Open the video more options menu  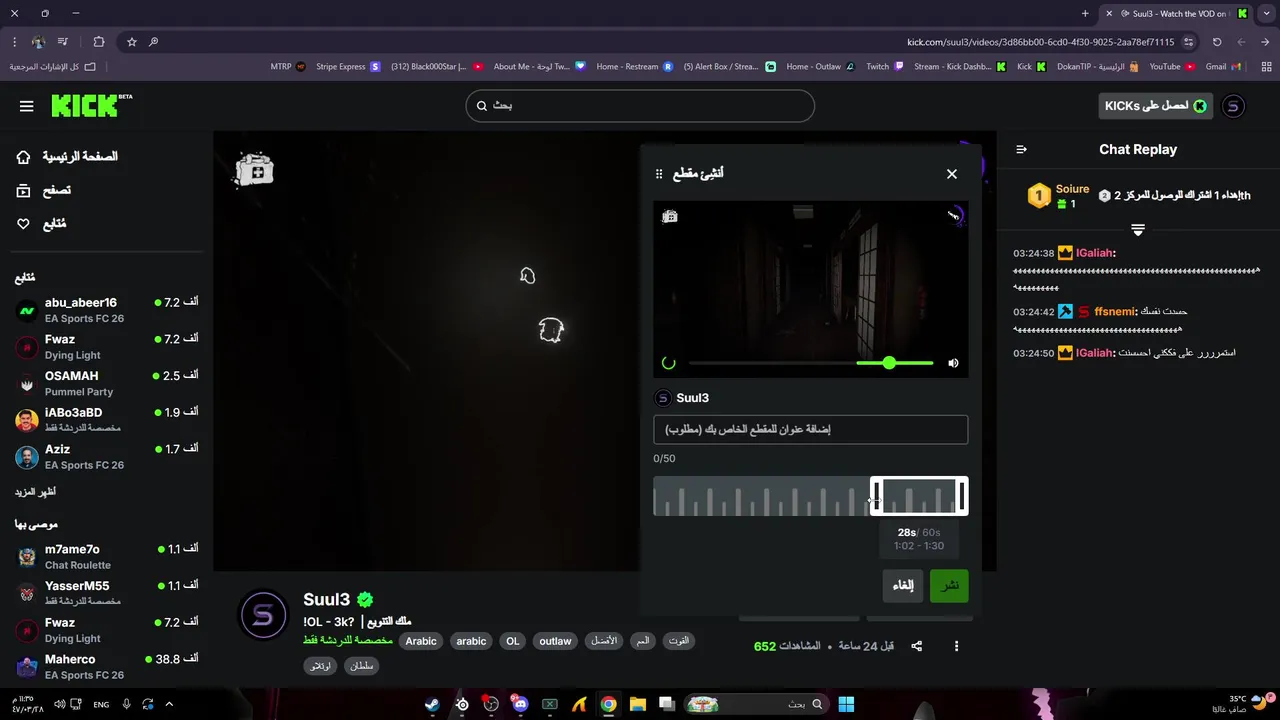coord(956,646)
